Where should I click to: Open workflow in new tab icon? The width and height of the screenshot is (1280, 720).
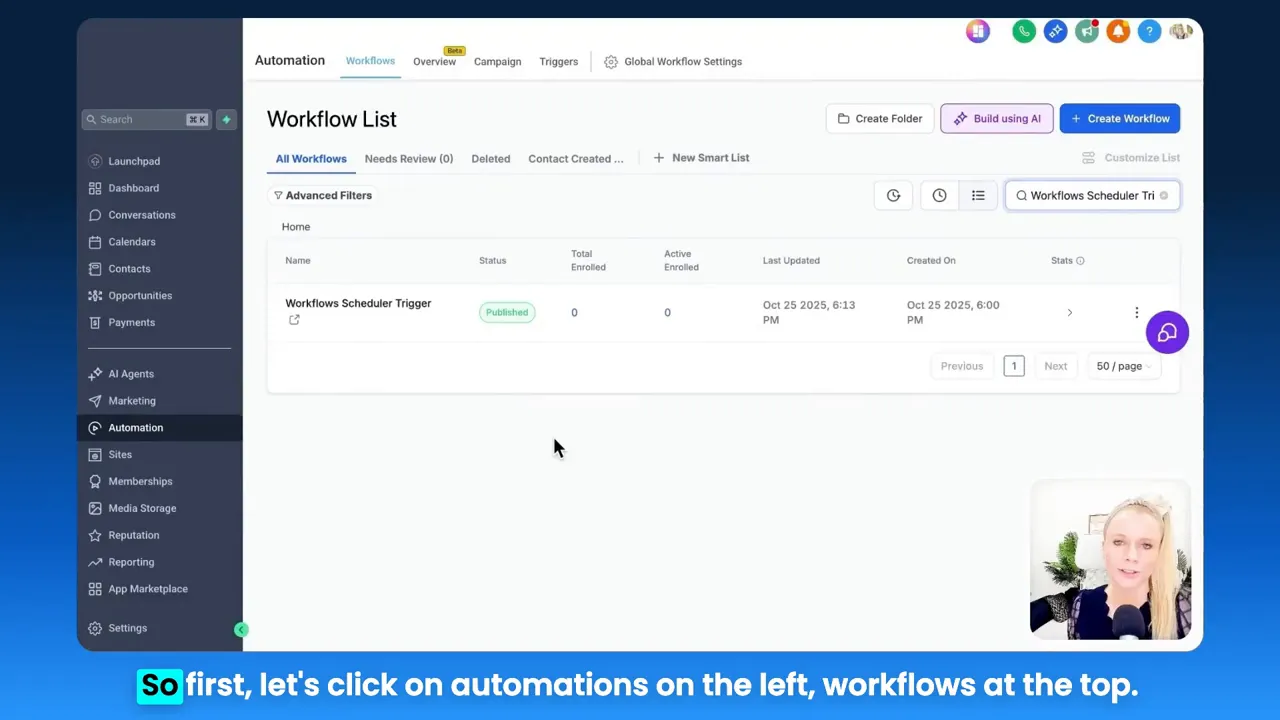tap(294, 320)
